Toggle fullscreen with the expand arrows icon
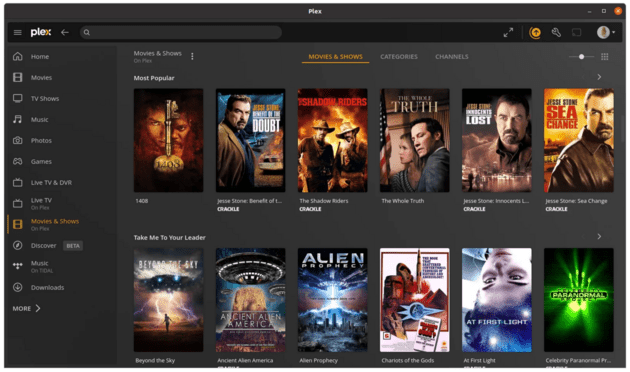This screenshot has height=372, width=630. point(508,33)
